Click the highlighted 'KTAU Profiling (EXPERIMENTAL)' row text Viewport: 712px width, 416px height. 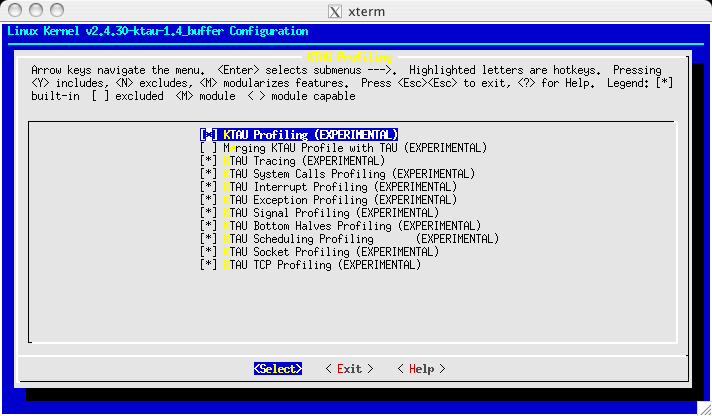(311, 134)
